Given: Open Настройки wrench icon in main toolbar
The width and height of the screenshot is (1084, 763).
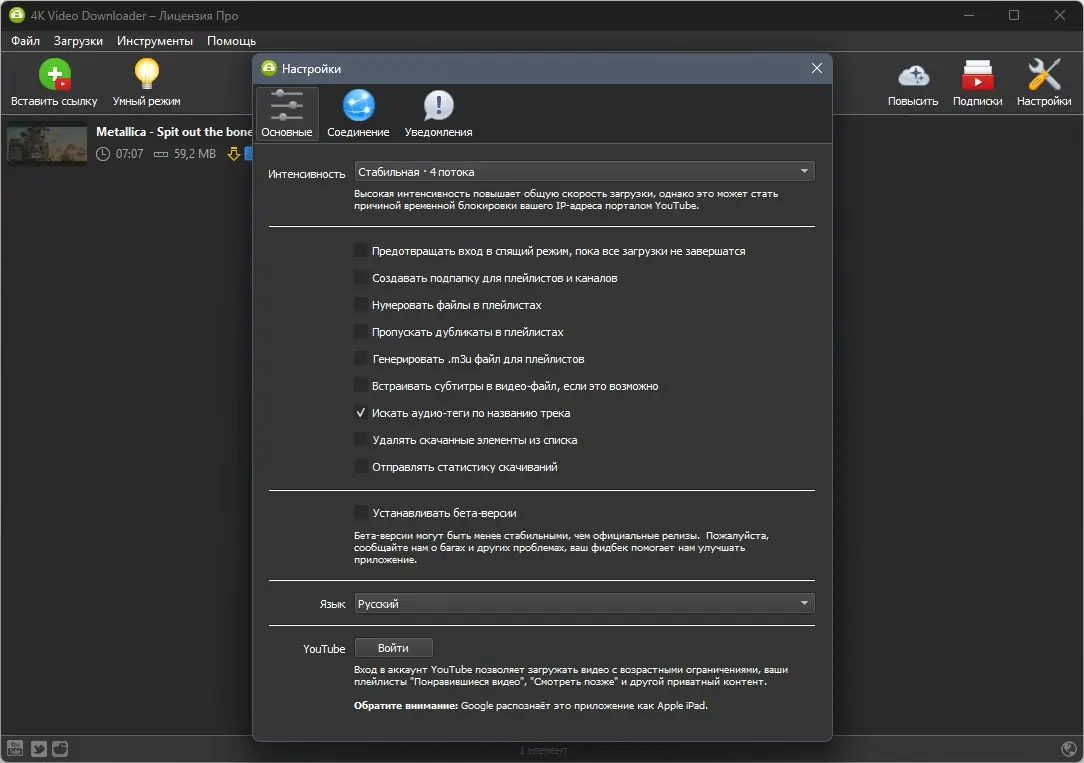Looking at the screenshot, I should tap(1044, 74).
